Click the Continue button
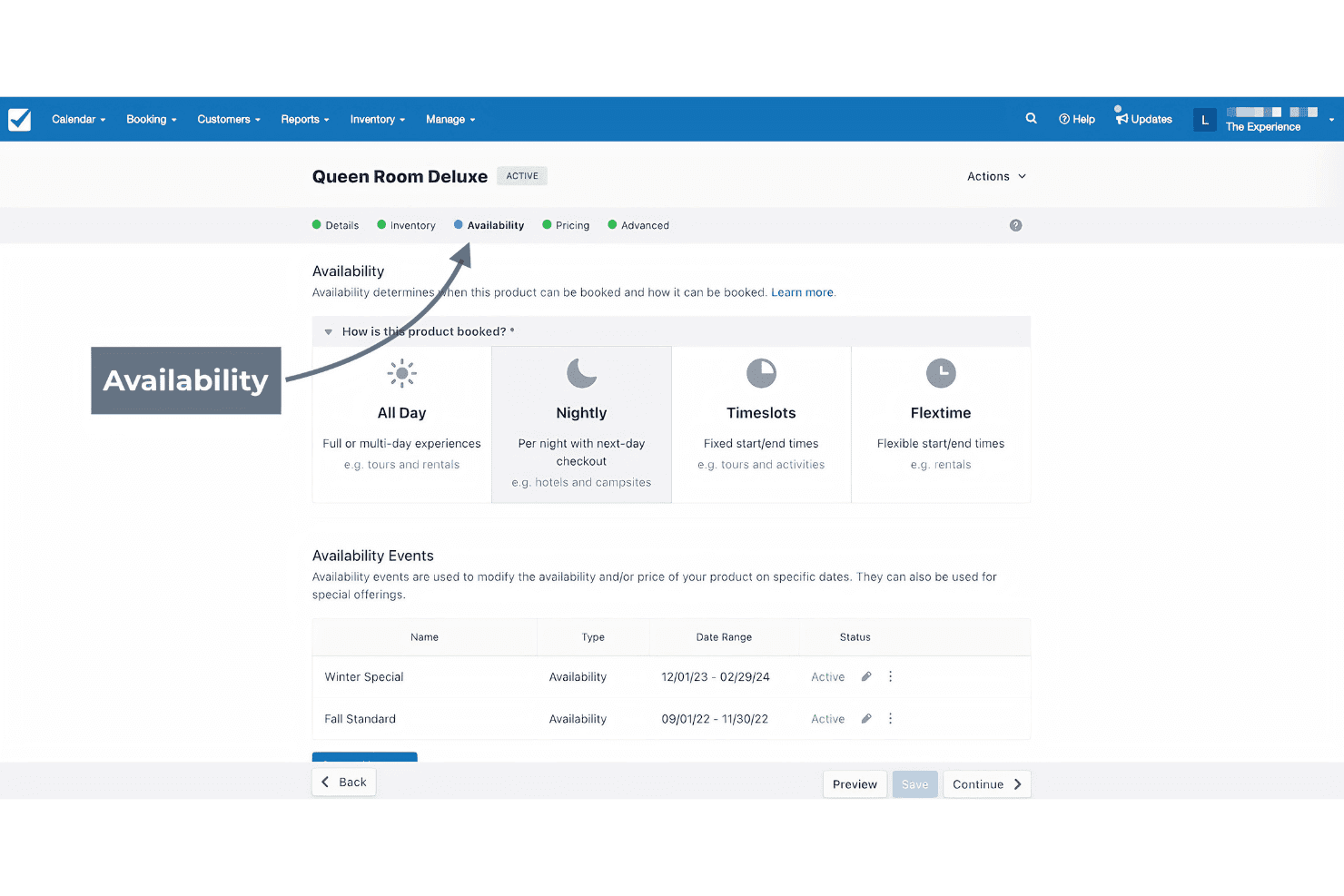This screenshot has height=896, width=1344. tap(987, 784)
